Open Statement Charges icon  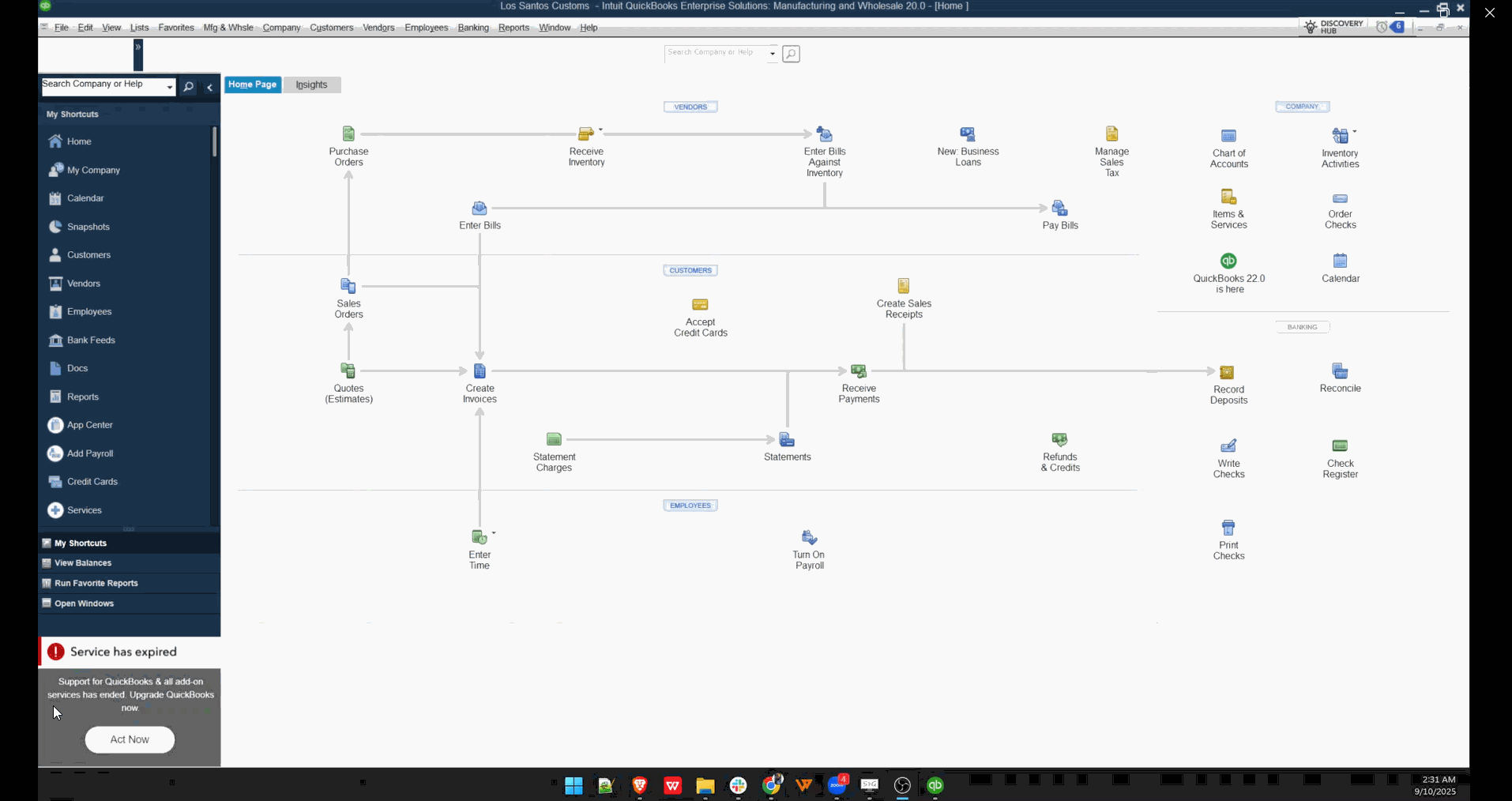coord(554,440)
